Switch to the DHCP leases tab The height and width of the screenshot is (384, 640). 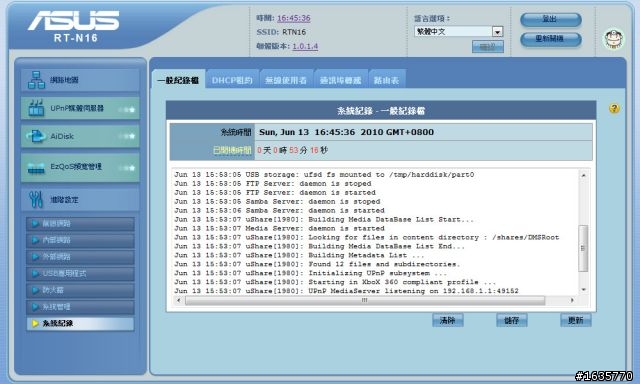(232, 80)
